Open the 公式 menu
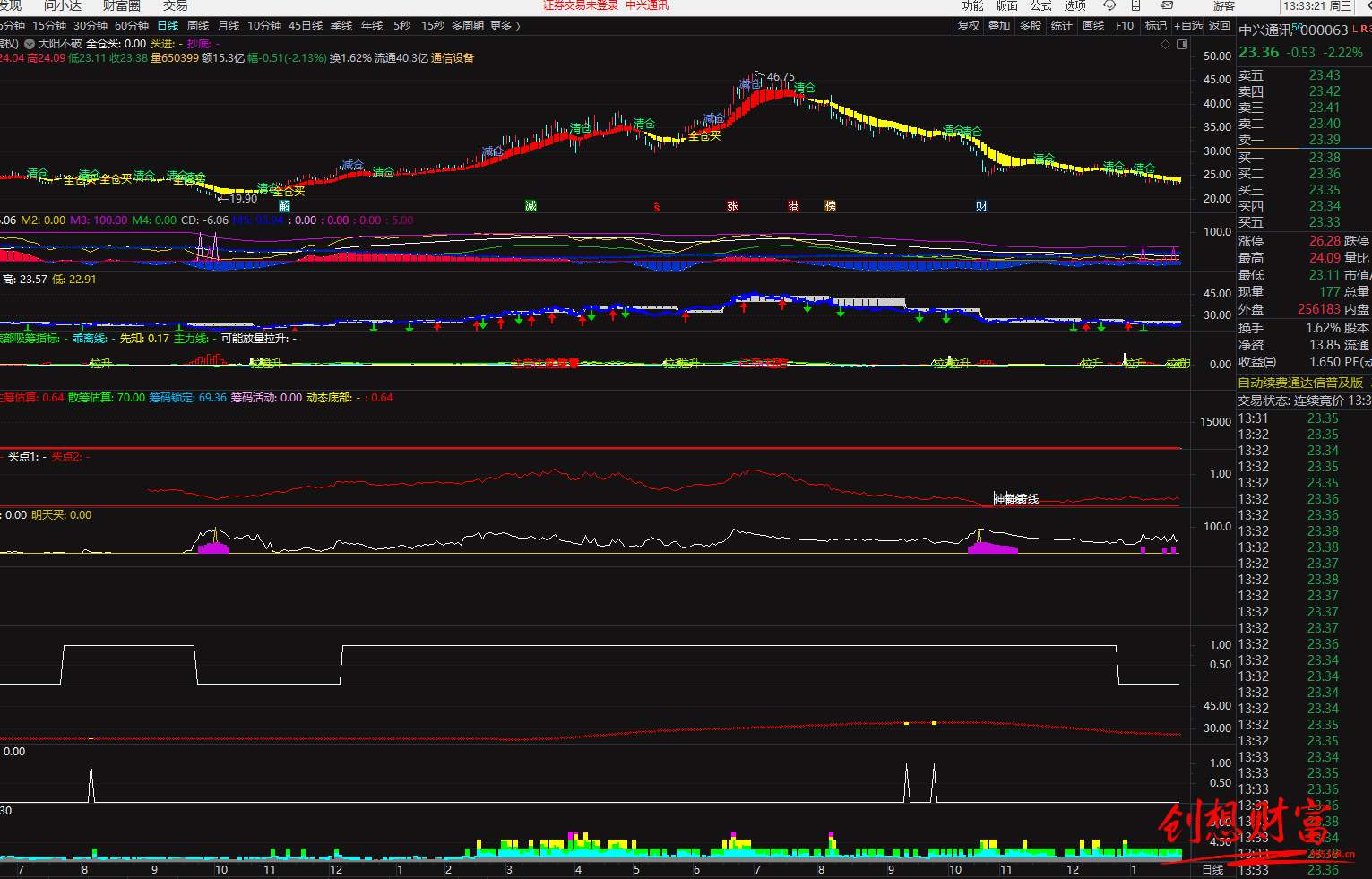 tap(1040, 6)
